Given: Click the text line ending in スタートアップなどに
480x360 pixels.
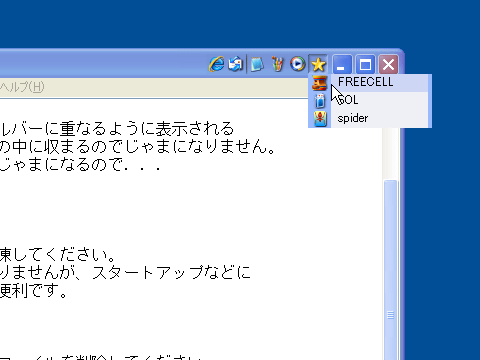Looking at the screenshot, I should [125, 272].
